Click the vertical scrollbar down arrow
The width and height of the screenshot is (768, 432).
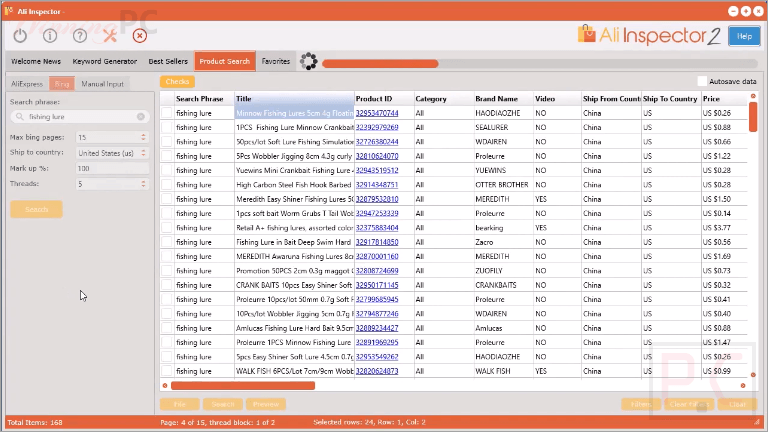[753, 375]
